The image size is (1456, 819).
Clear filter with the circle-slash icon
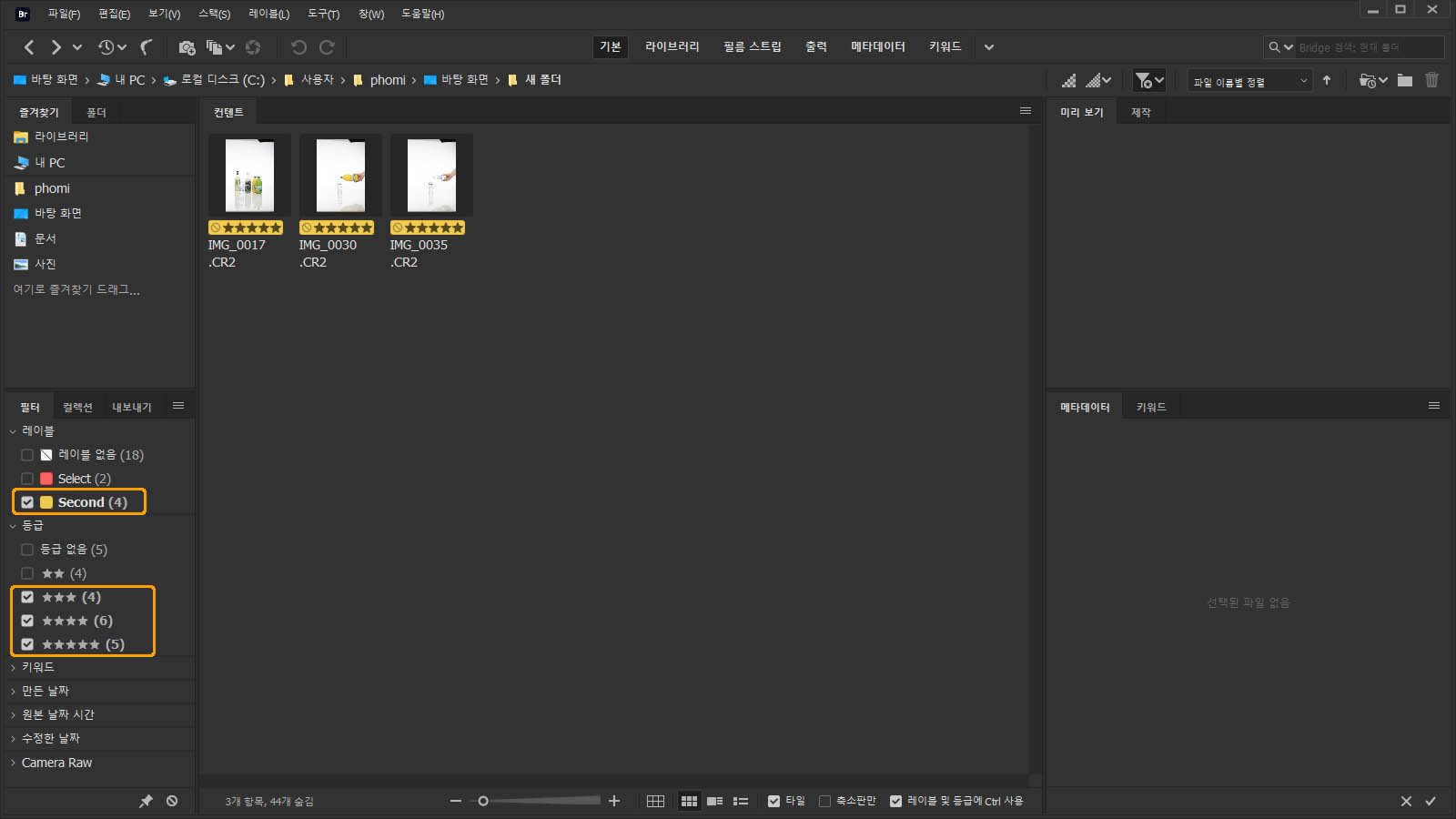172,801
